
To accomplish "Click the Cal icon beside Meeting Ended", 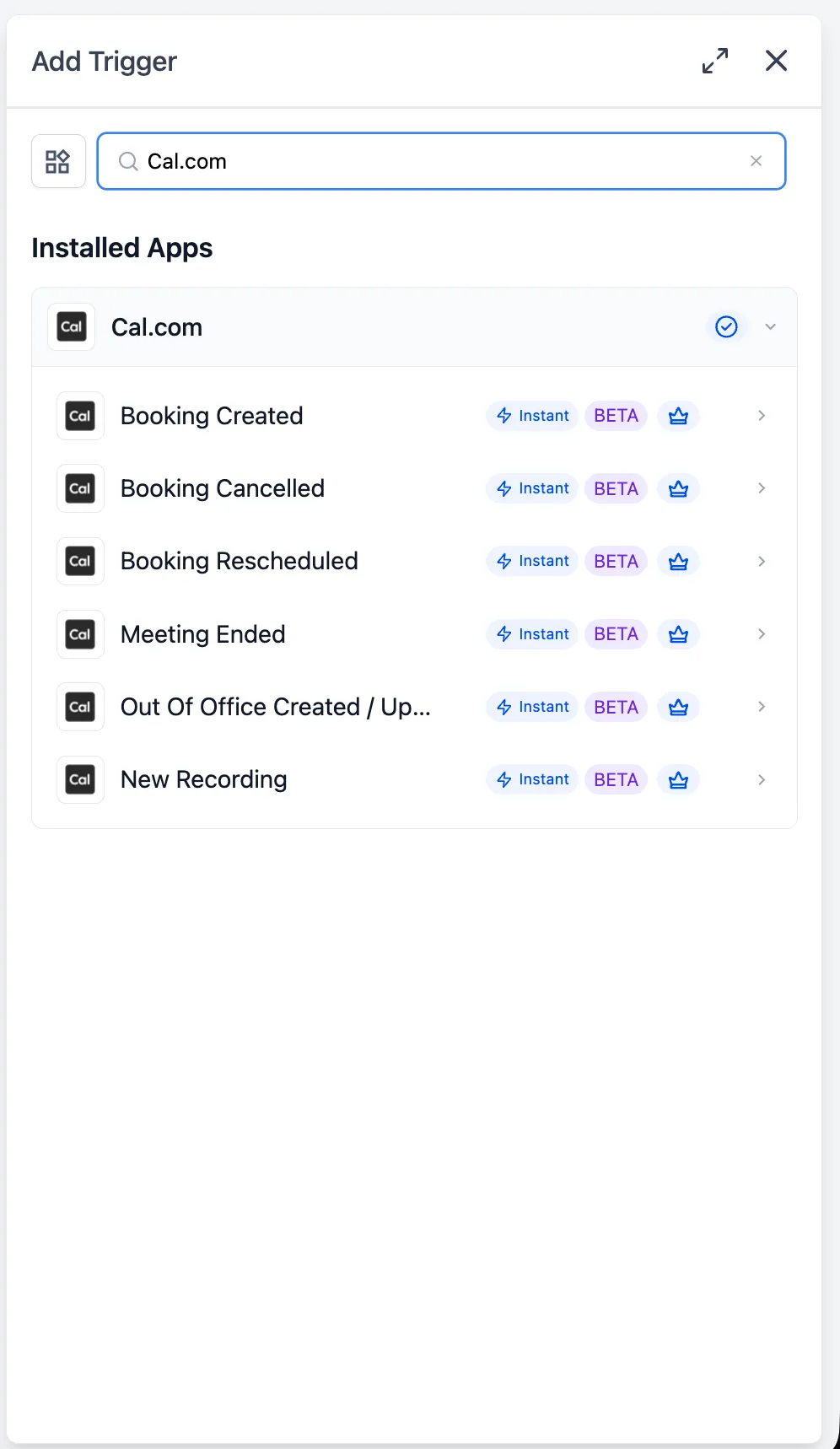I will [x=80, y=634].
